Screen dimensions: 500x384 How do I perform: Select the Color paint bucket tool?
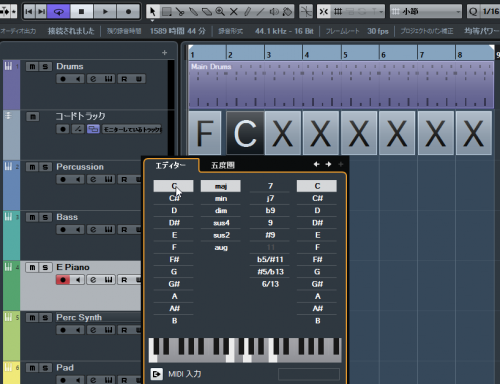[x=287, y=12]
